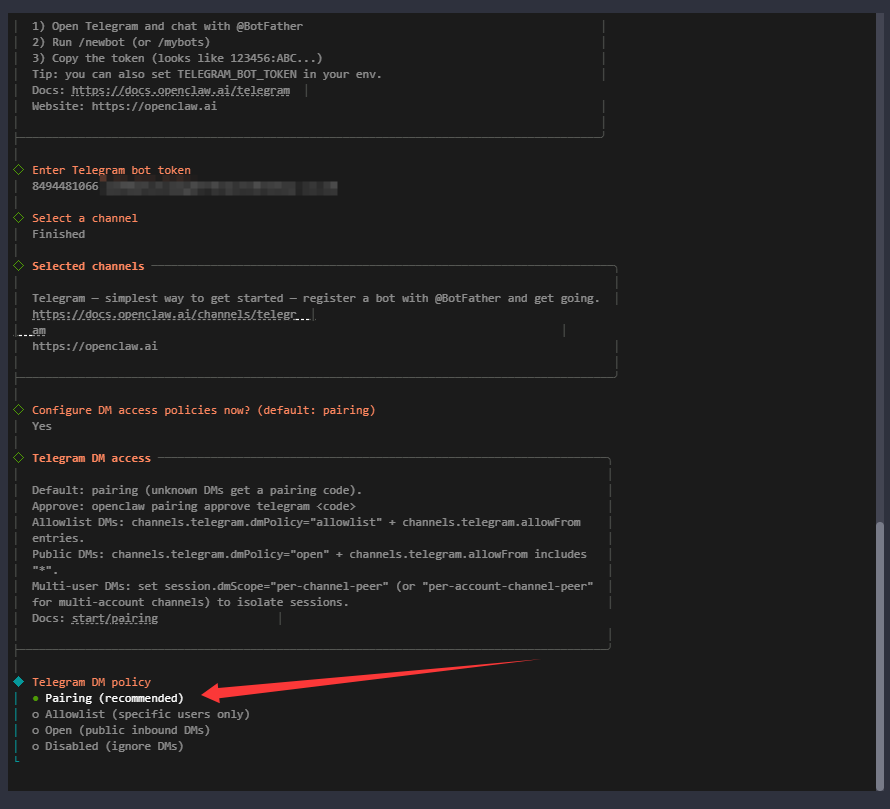
Task: Click the diamond marker beside Enter Telegram bot token
Action: [x=18, y=170]
